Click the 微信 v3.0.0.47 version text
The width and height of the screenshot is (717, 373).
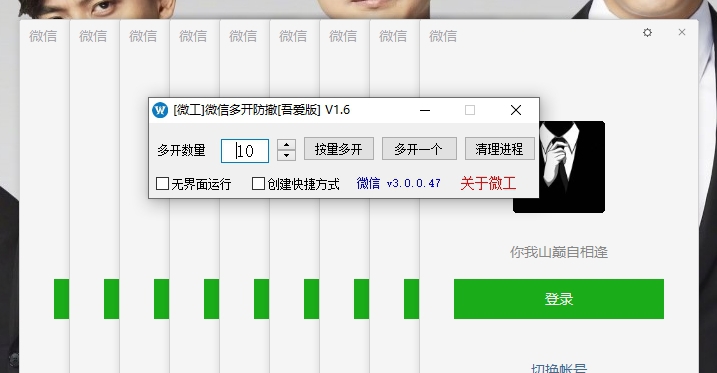point(399,183)
